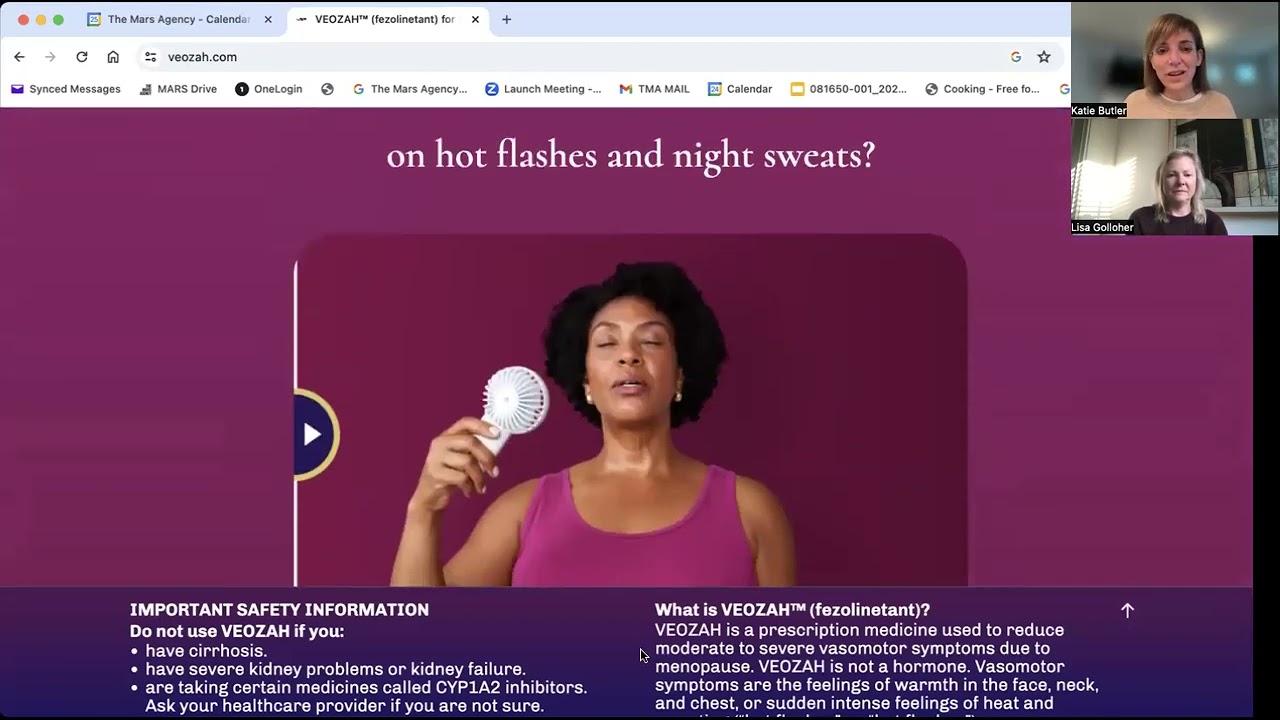Click the red close window button
1280x720 pixels.
coord(23,19)
